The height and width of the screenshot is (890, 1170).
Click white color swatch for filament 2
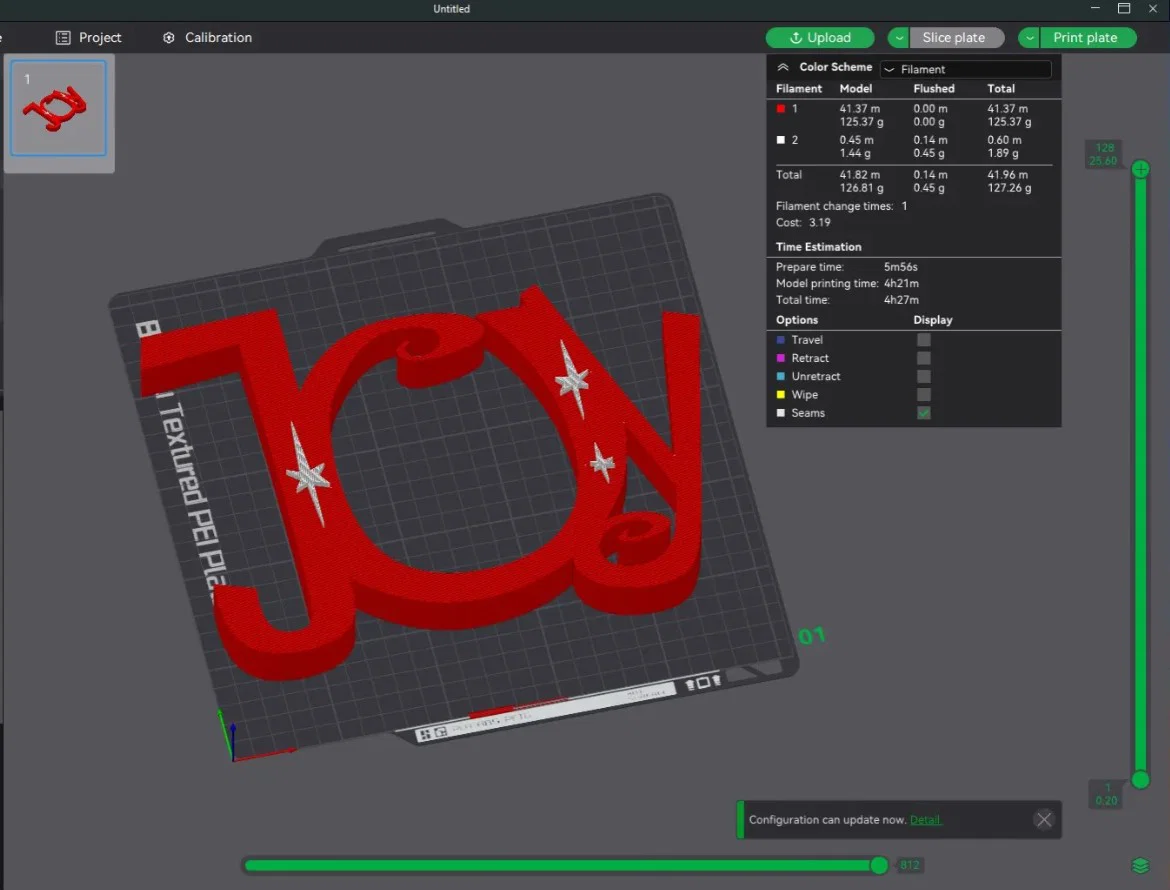click(780, 140)
